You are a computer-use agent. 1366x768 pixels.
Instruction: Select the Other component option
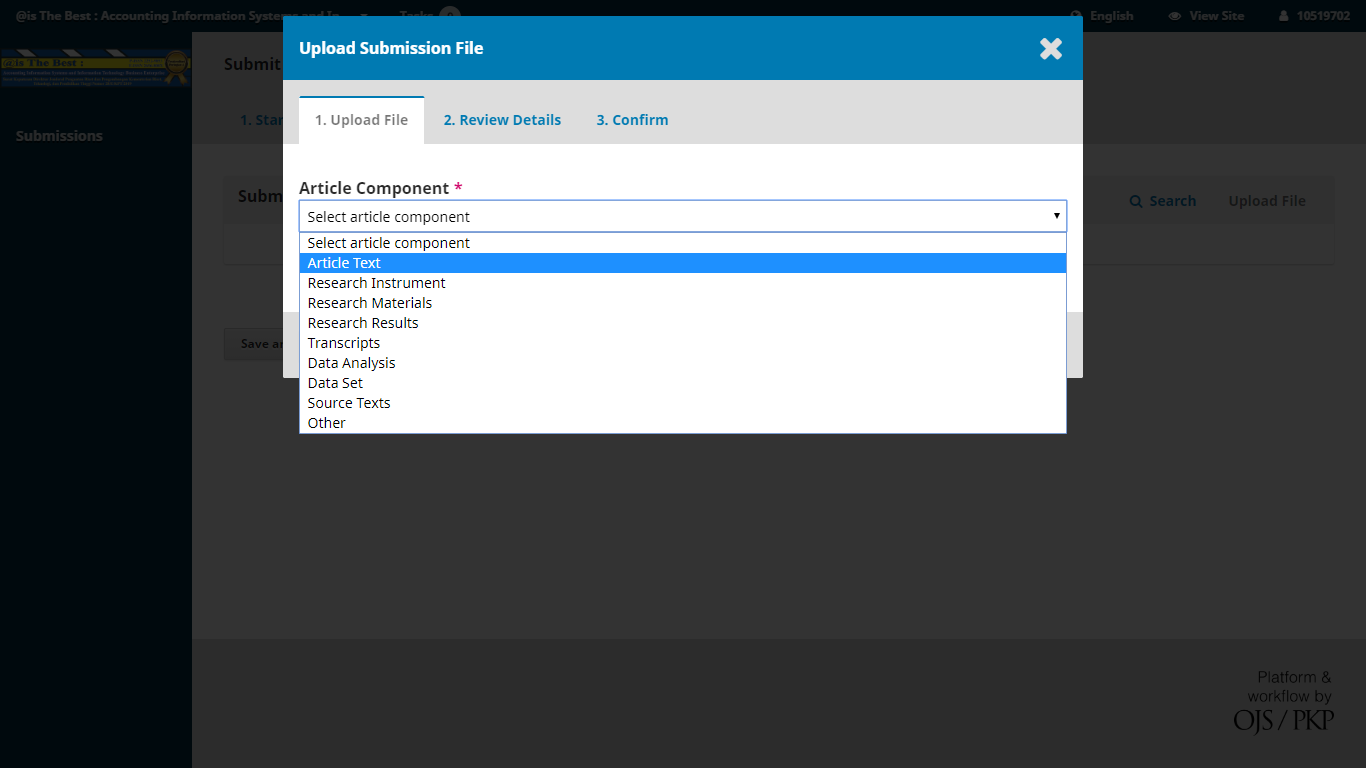point(683,423)
